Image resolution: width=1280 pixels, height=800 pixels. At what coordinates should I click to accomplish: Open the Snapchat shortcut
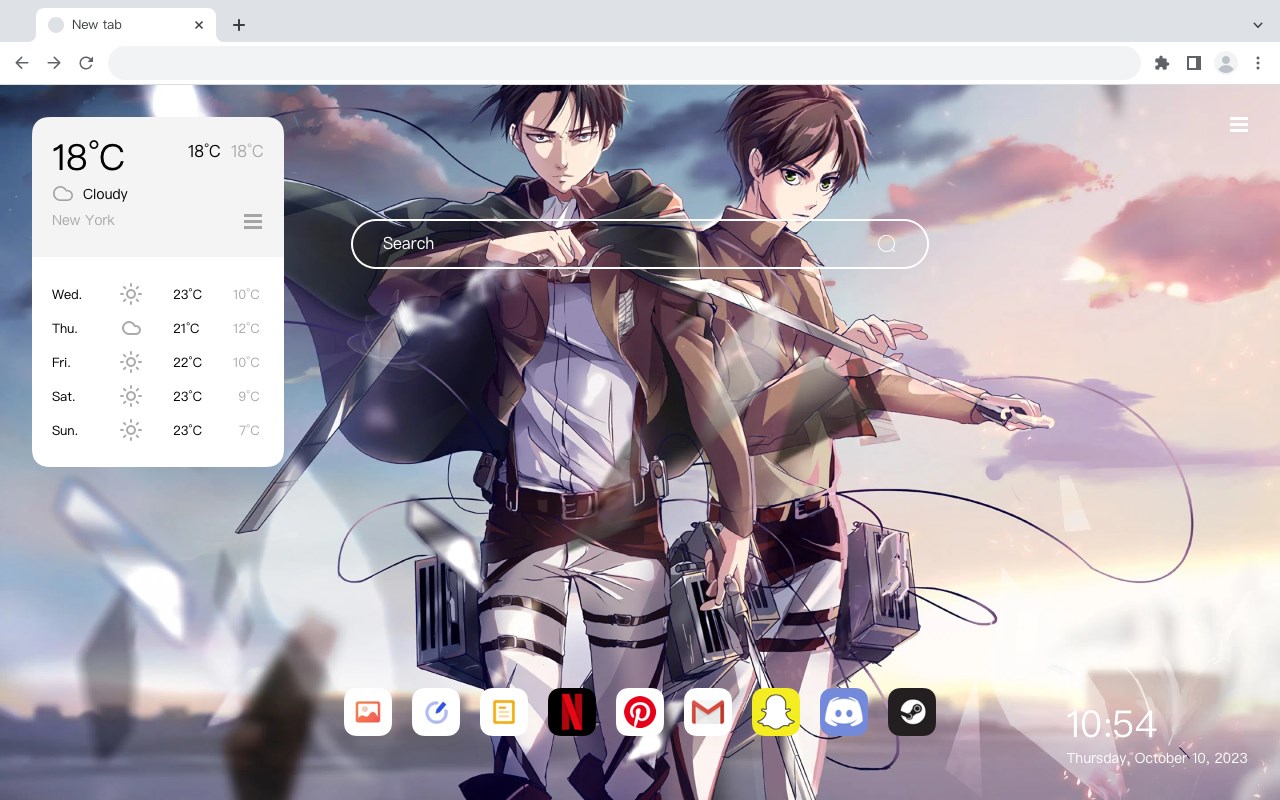point(776,712)
